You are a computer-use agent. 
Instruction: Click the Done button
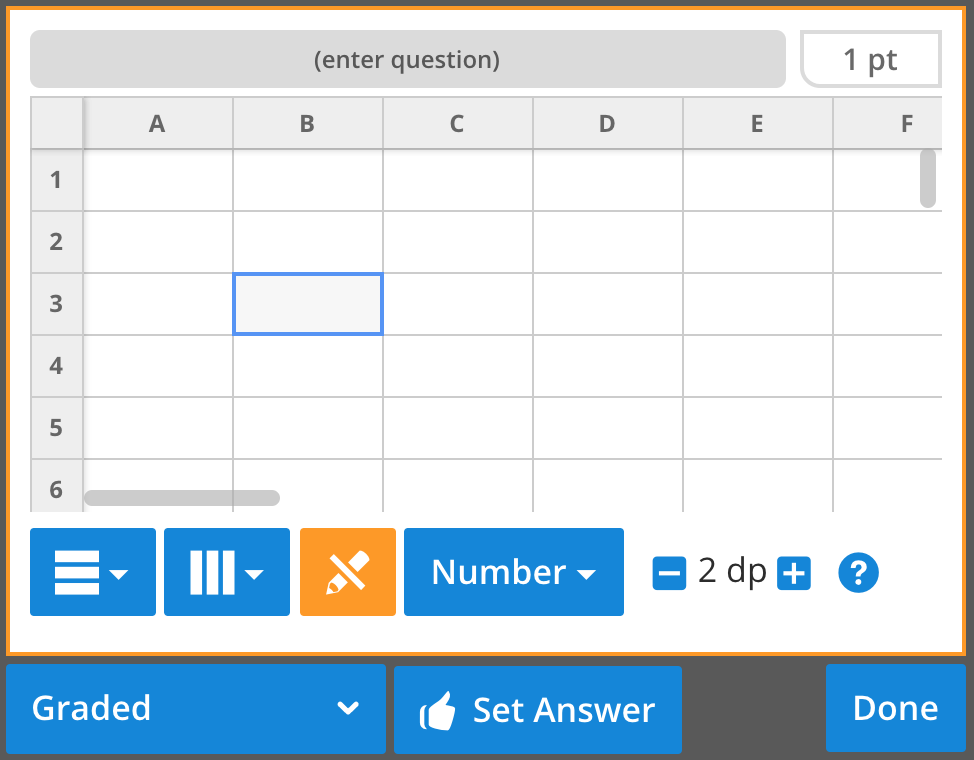[895, 708]
